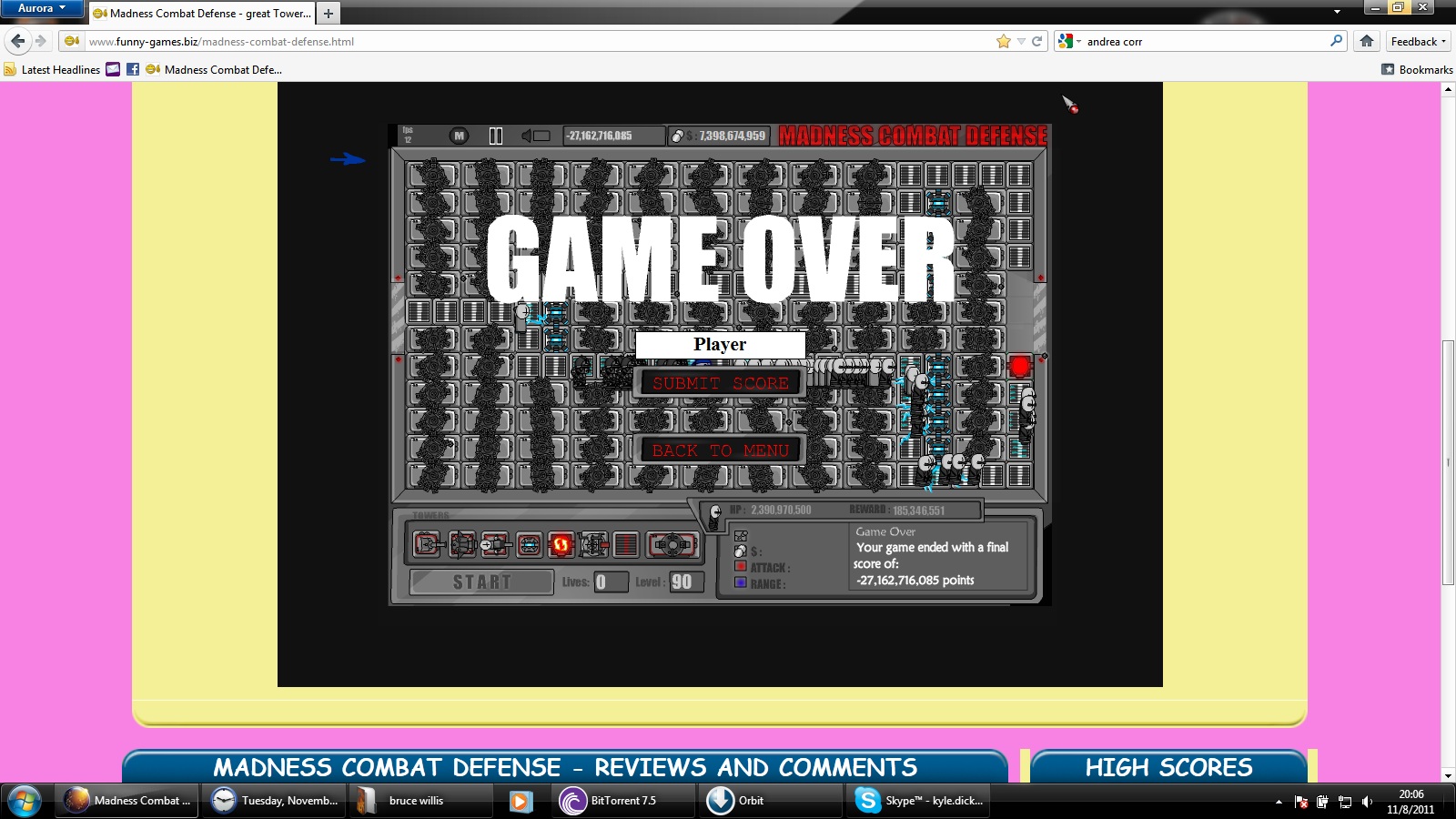
Task: Click the red ATTACK stat indicator
Action: pos(741,566)
